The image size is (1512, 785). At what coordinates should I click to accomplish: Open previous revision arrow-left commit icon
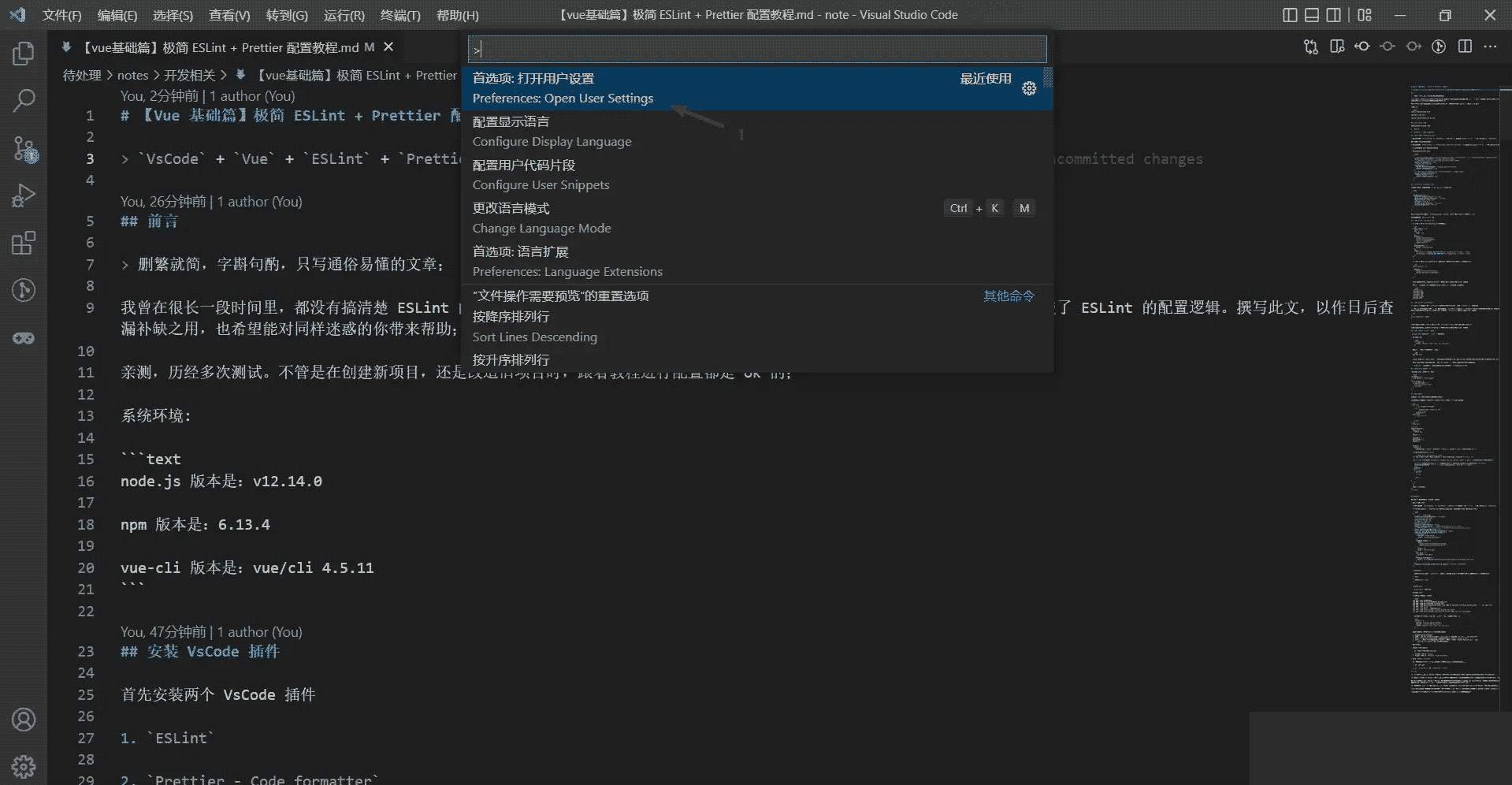(1362, 47)
